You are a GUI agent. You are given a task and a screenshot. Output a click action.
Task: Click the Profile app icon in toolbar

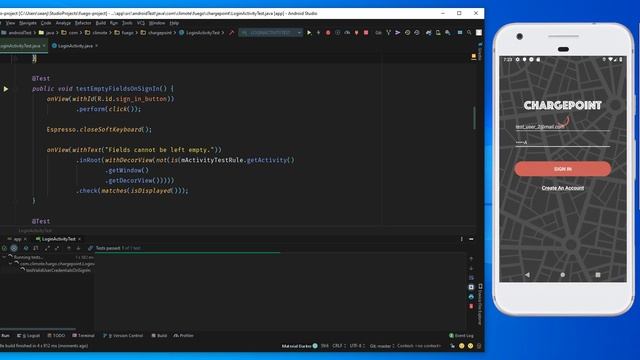pos(347,33)
